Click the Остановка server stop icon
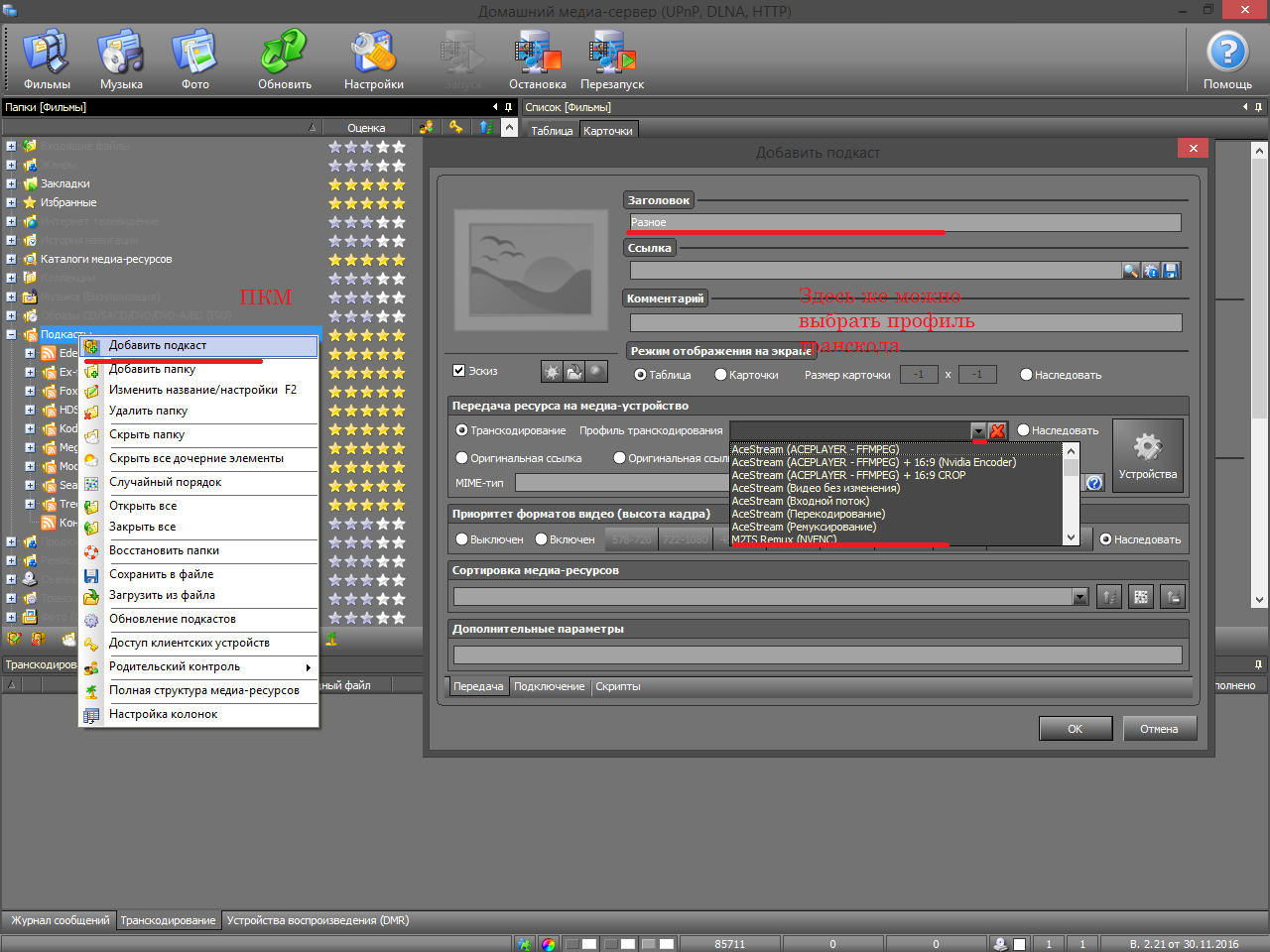The image size is (1270, 952). click(537, 58)
